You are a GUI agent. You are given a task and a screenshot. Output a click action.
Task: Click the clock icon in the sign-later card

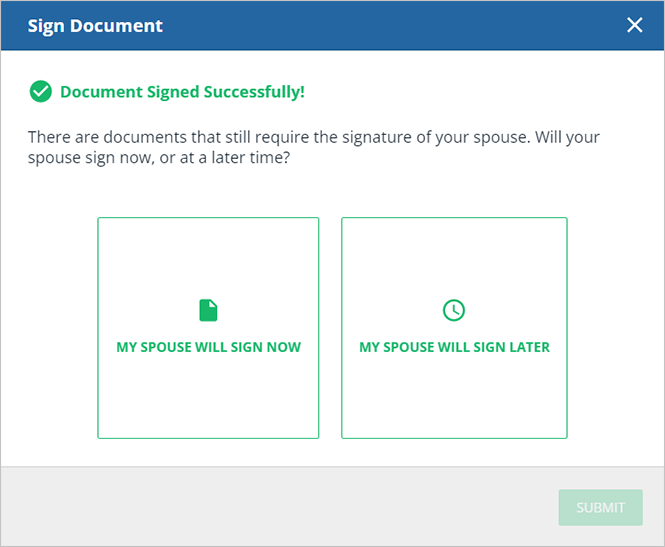click(454, 310)
